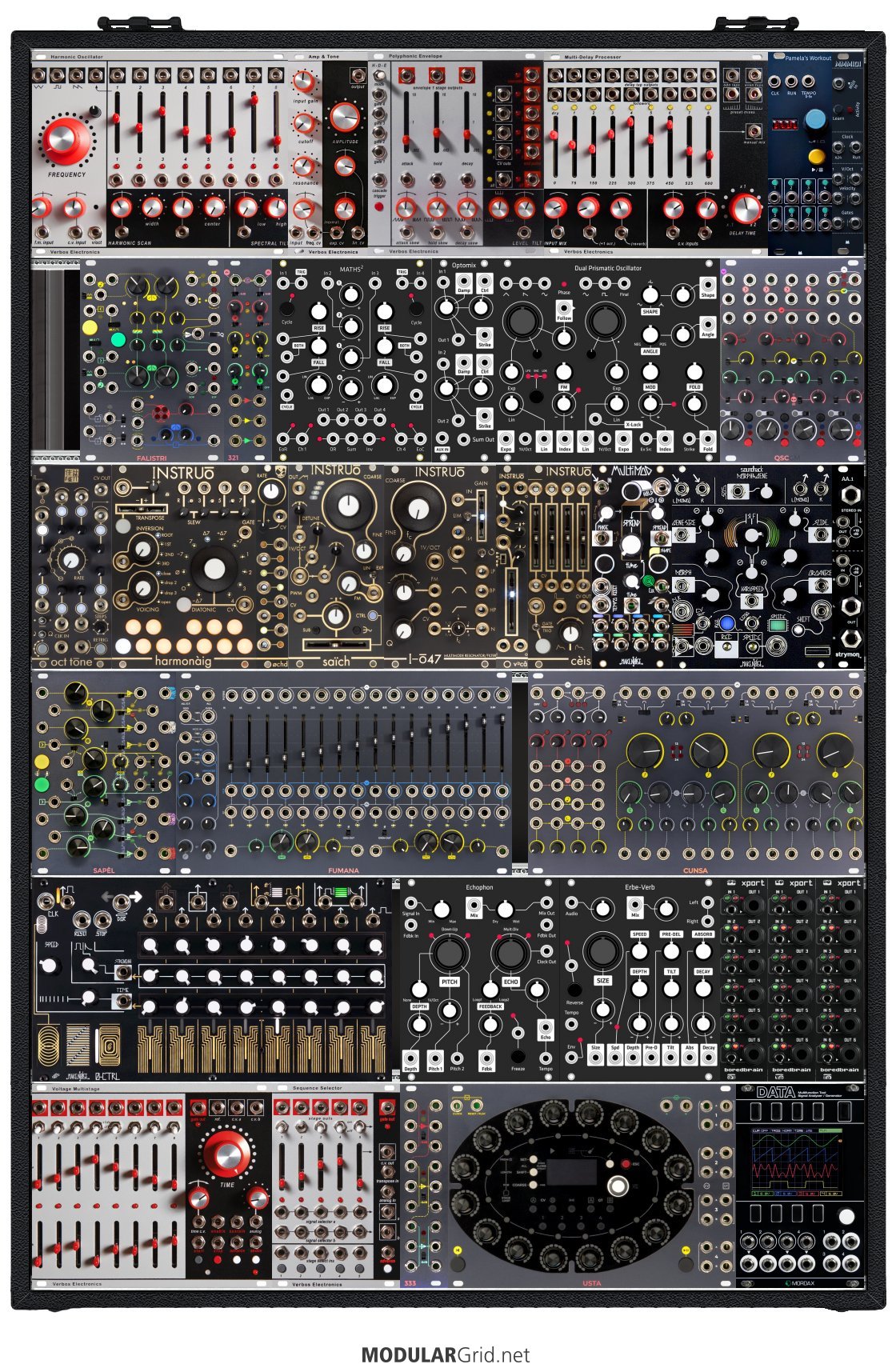The width and height of the screenshot is (892, 1372).
Task: Click the harmonaig module label
Action: pyautogui.click(x=183, y=662)
